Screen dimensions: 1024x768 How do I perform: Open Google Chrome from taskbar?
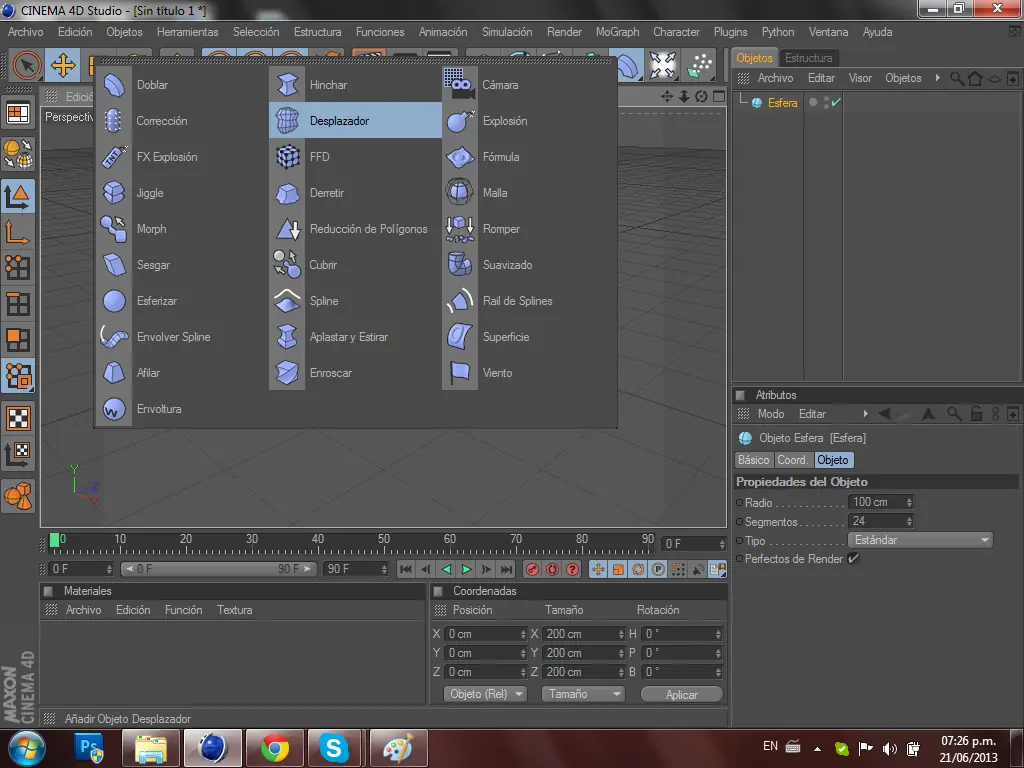coord(274,748)
